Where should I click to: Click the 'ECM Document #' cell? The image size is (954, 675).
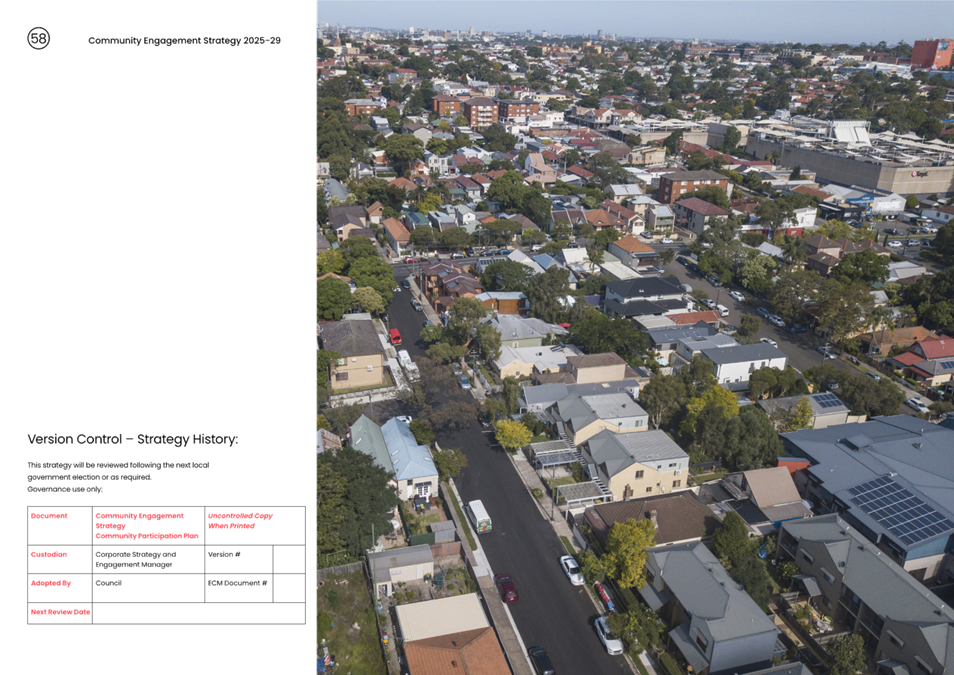239,588
